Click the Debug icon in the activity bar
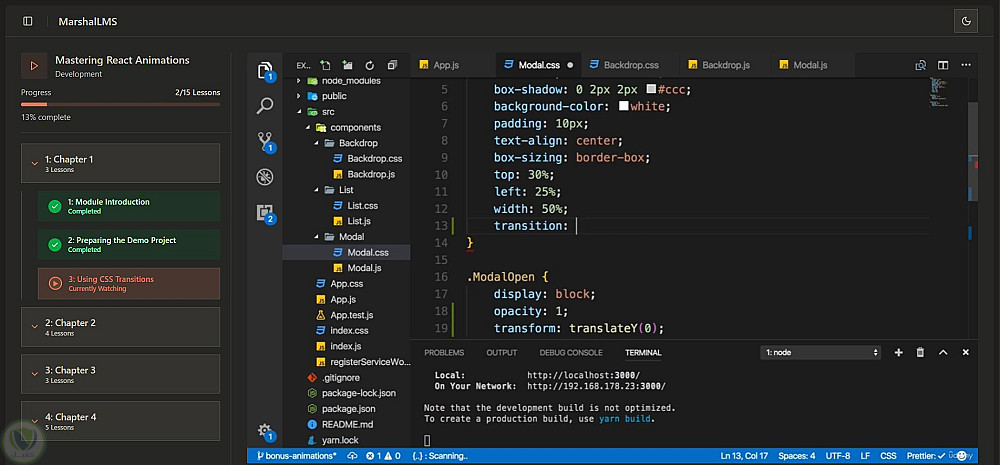Viewport: 1000px width, 465px height. (x=265, y=177)
